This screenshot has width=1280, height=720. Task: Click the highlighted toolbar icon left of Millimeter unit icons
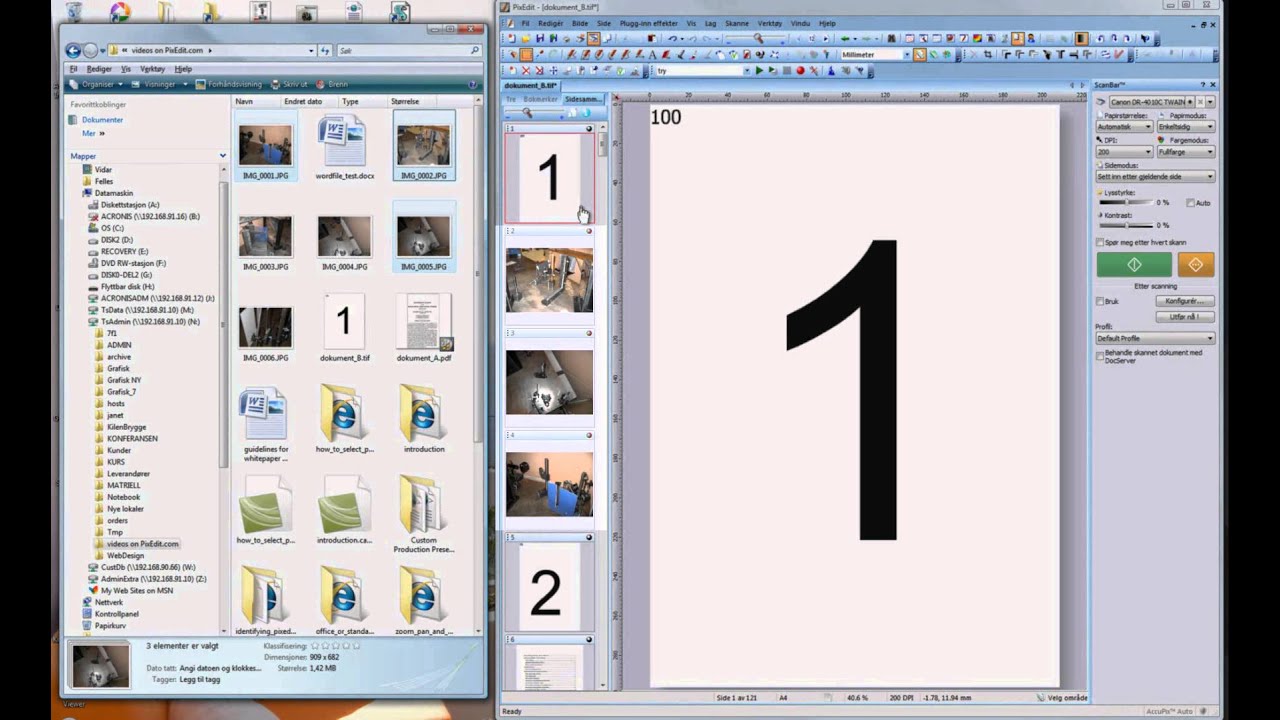[920, 55]
